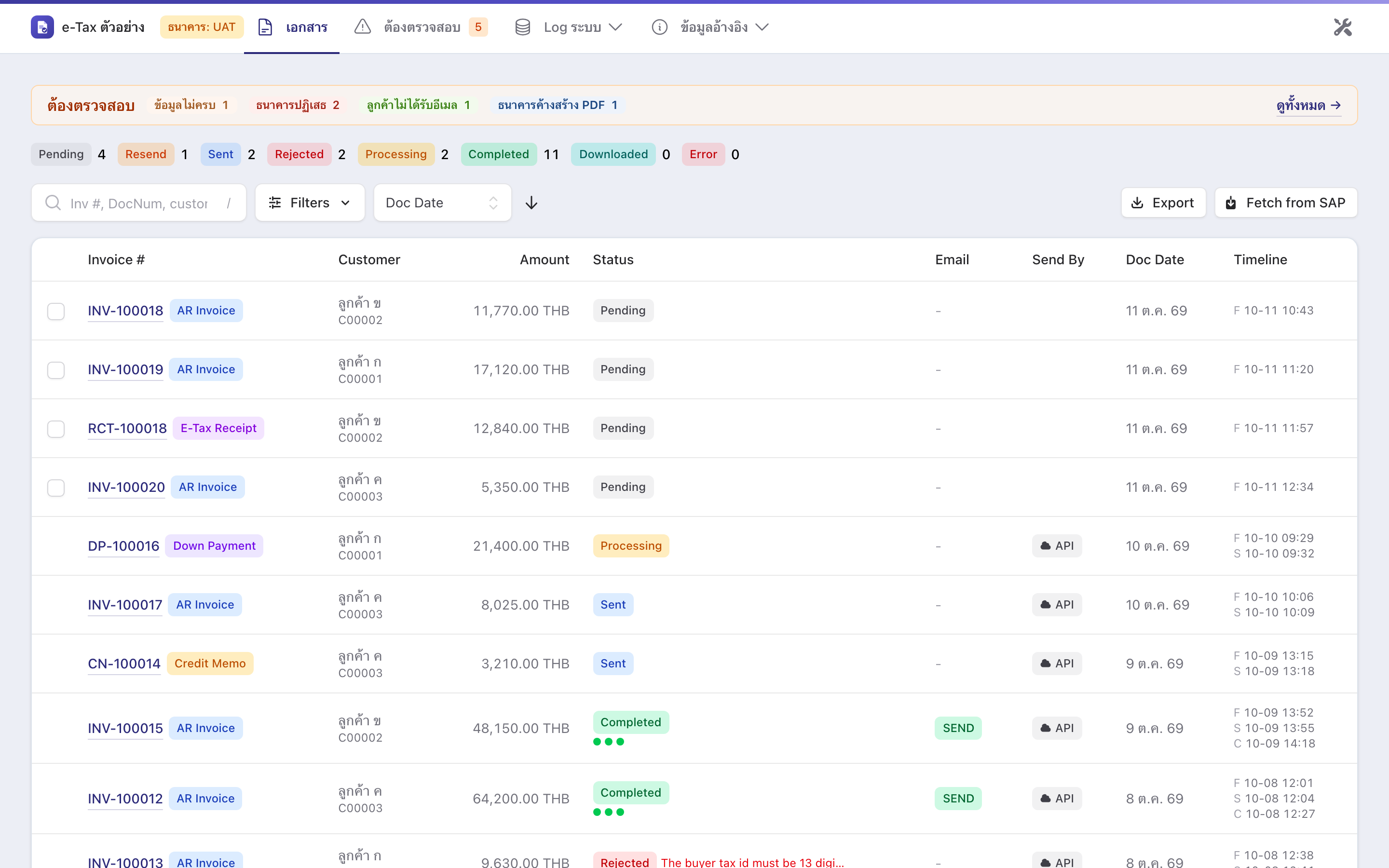Screen dimensions: 1389x868
Task: Click the API badge for INV-100017
Action: (1057, 605)
